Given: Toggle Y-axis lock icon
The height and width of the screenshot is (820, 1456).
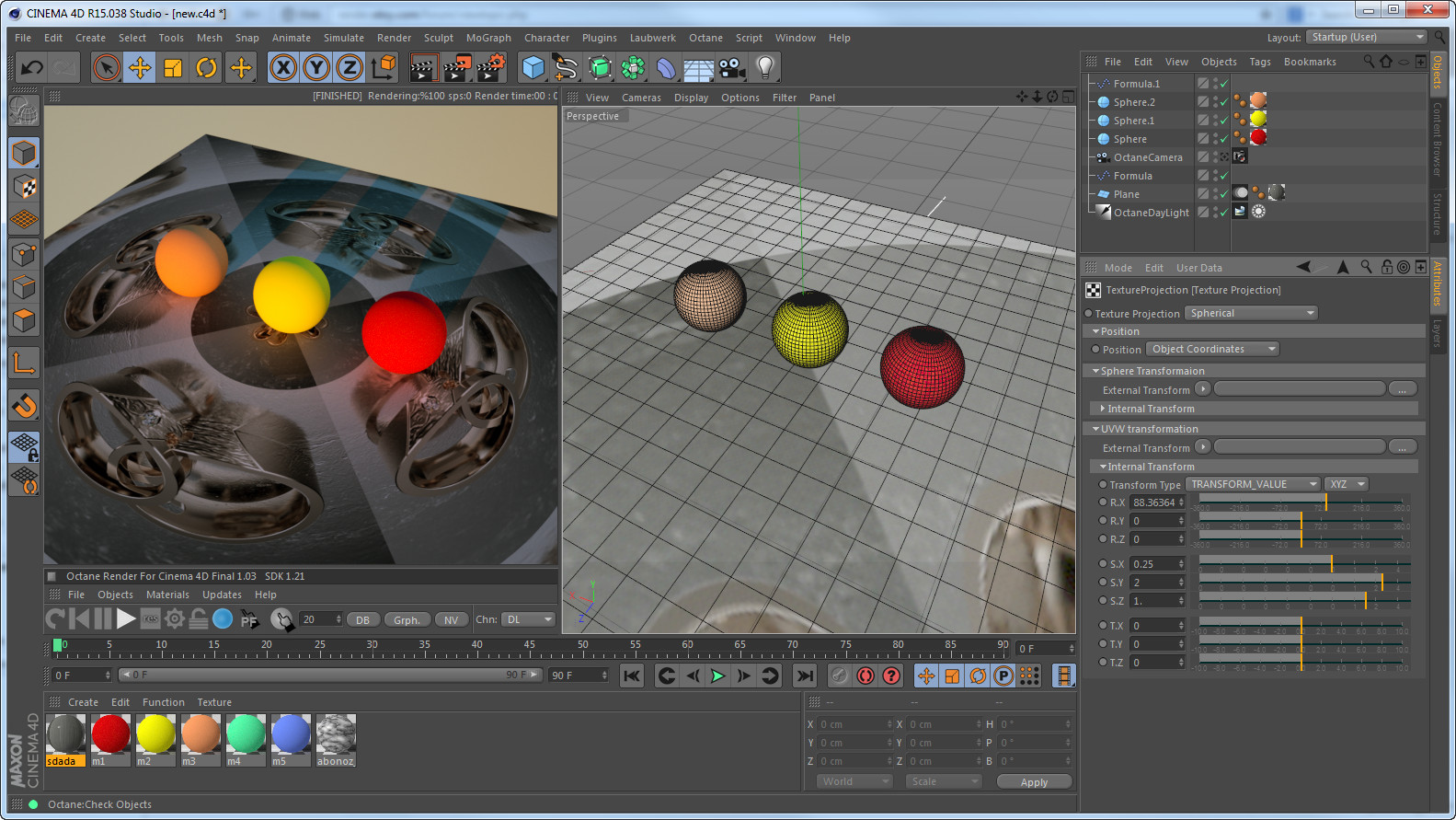Looking at the screenshot, I should [316, 67].
